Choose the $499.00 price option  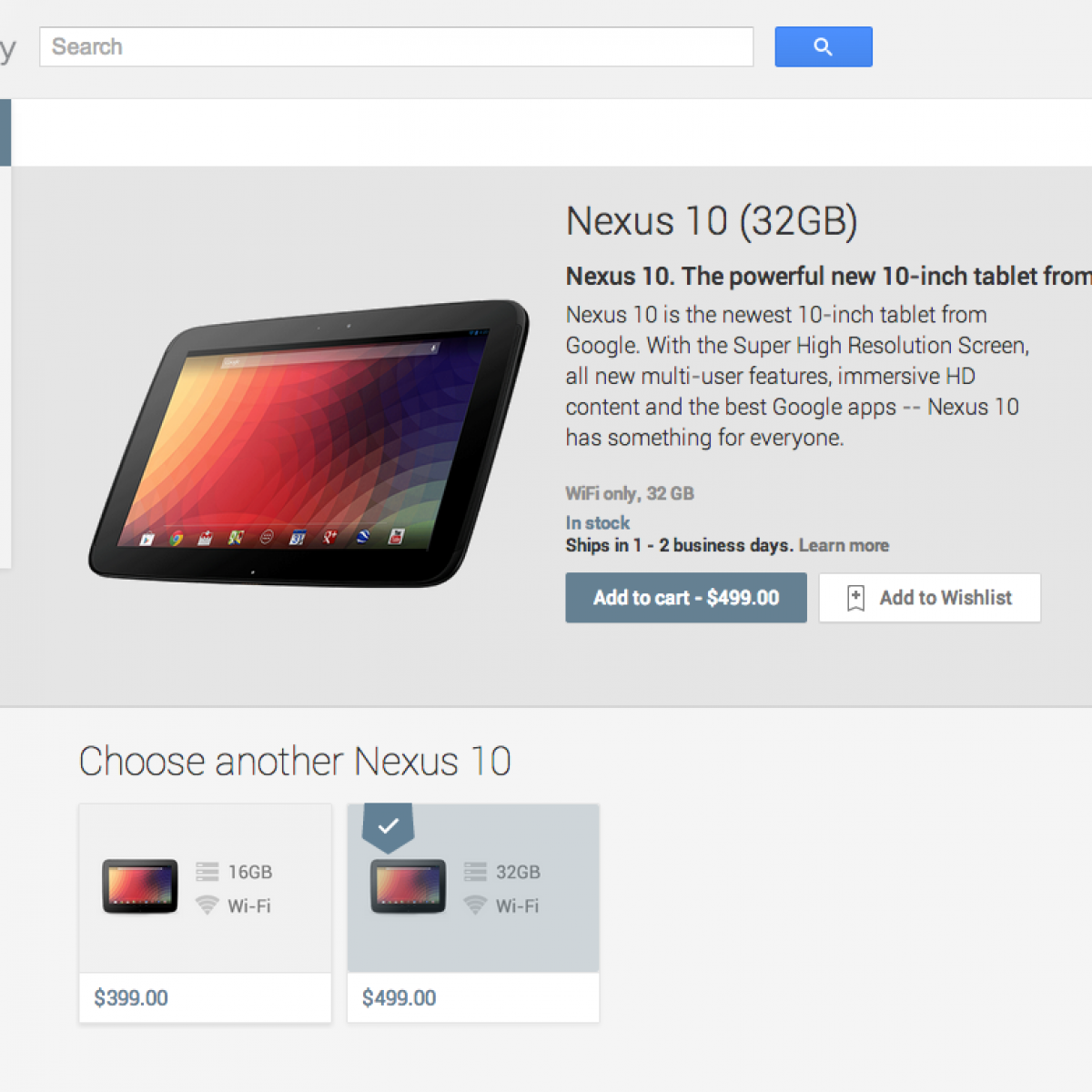[399, 998]
